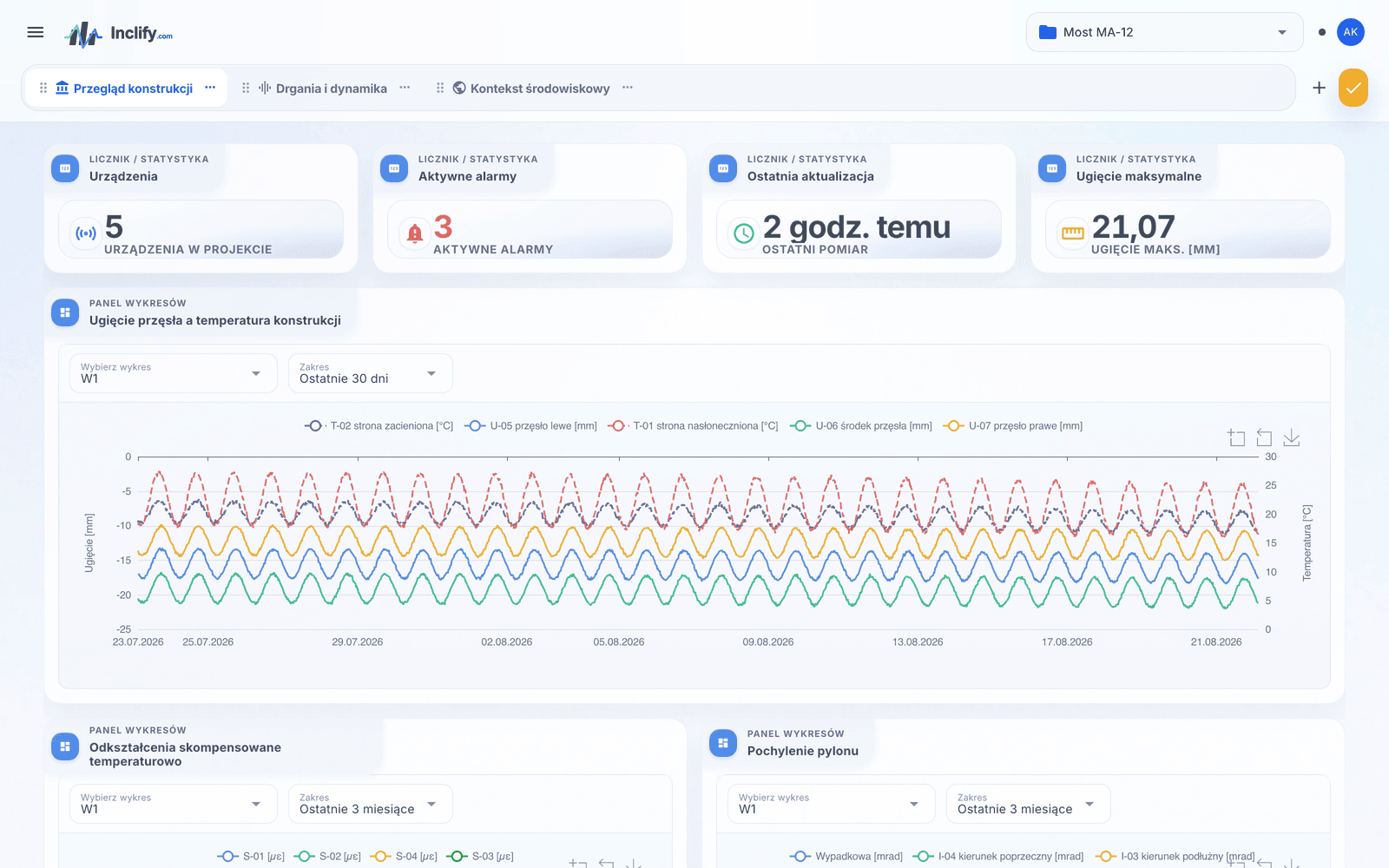This screenshot has width=1389, height=868.
Task: Click the 02.08.2026 axis date label
Action: (507, 642)
